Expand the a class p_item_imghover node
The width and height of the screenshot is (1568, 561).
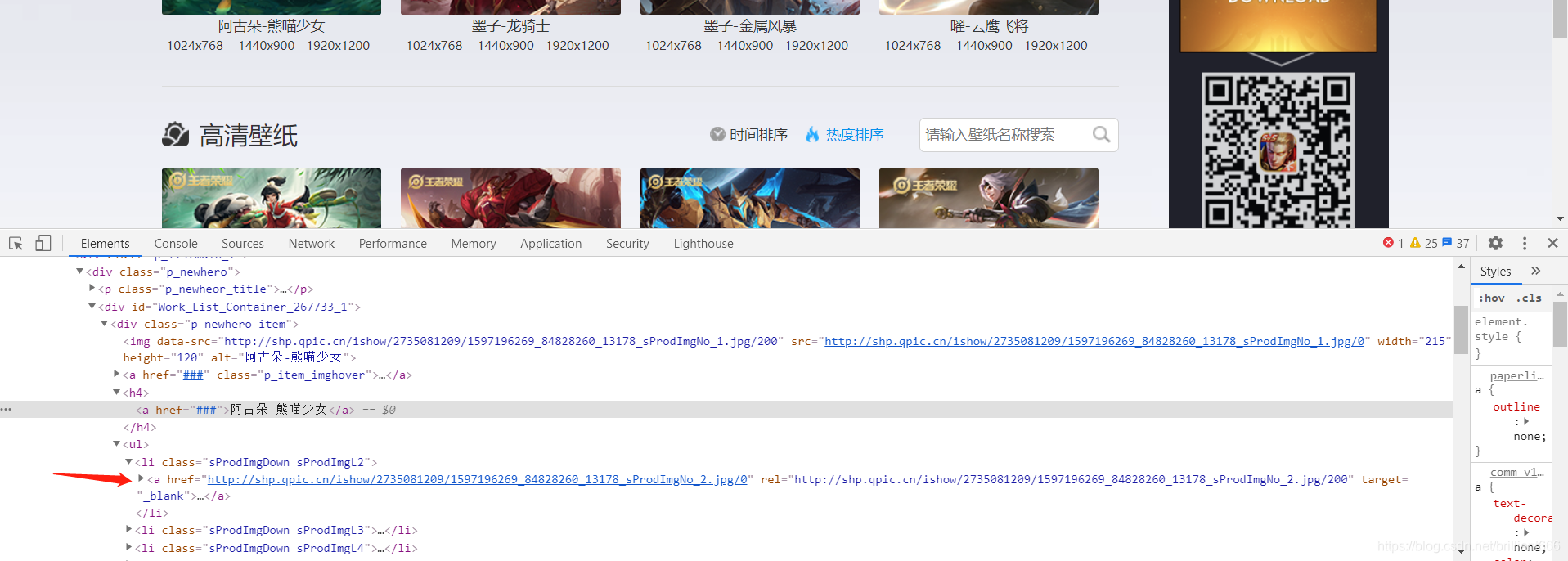coord(116,374)
